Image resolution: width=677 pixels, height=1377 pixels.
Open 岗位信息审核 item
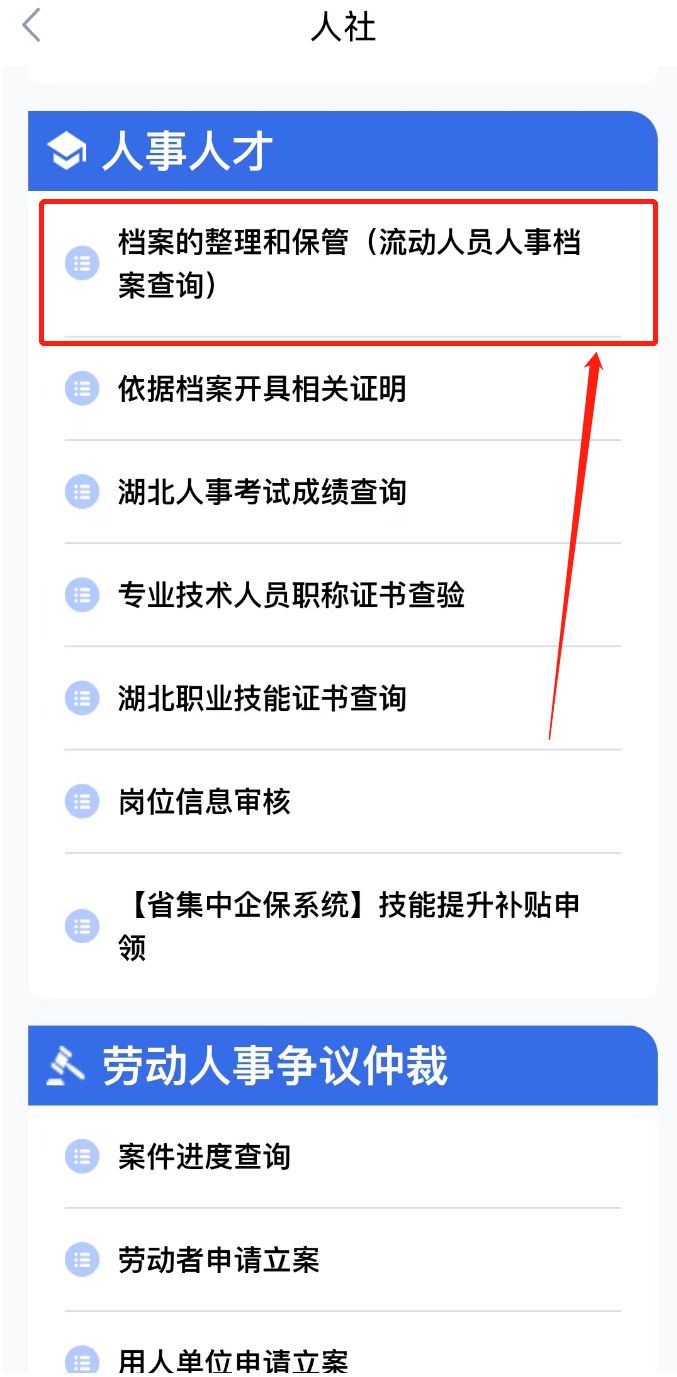point(204,801)
